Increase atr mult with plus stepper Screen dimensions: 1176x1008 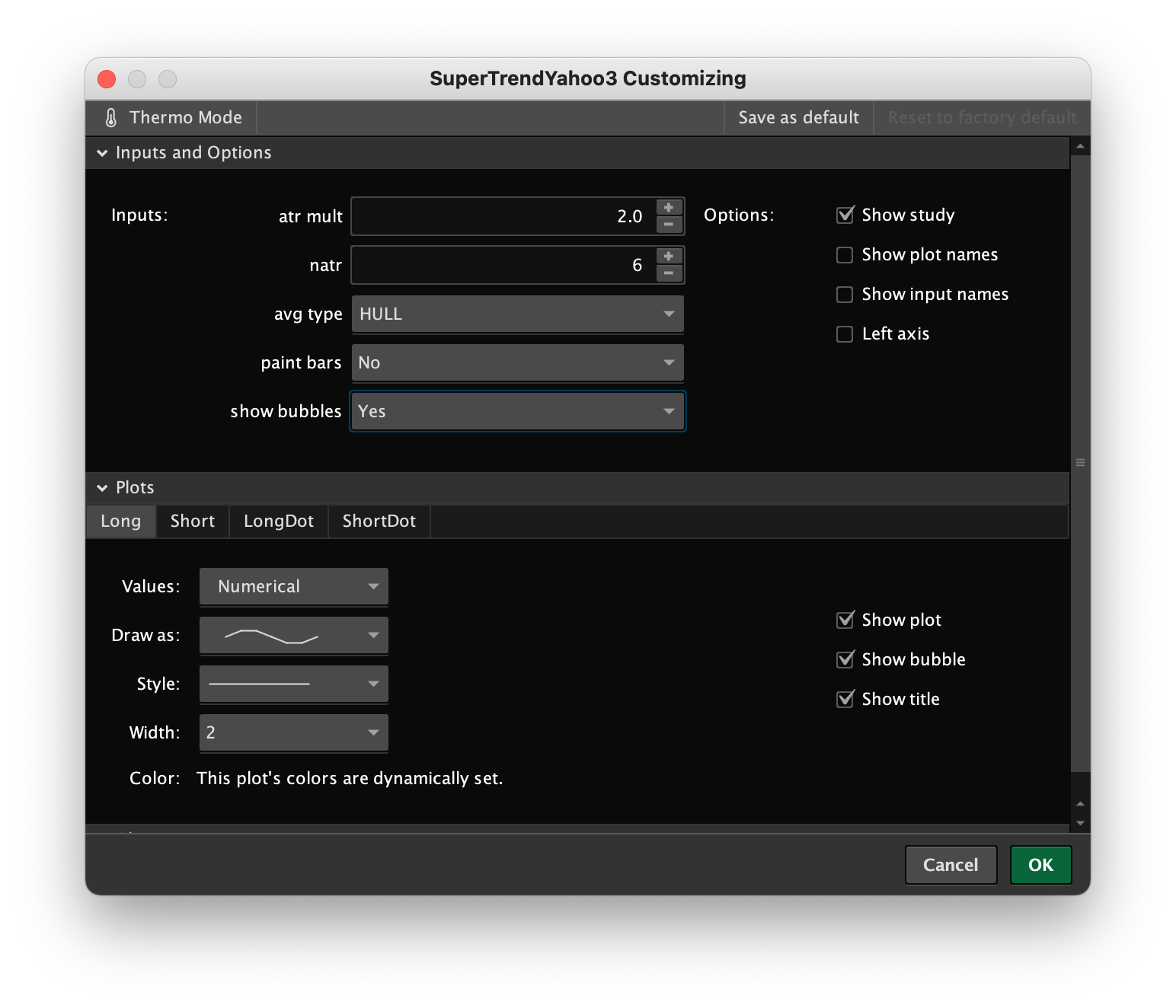pos(668,208)
